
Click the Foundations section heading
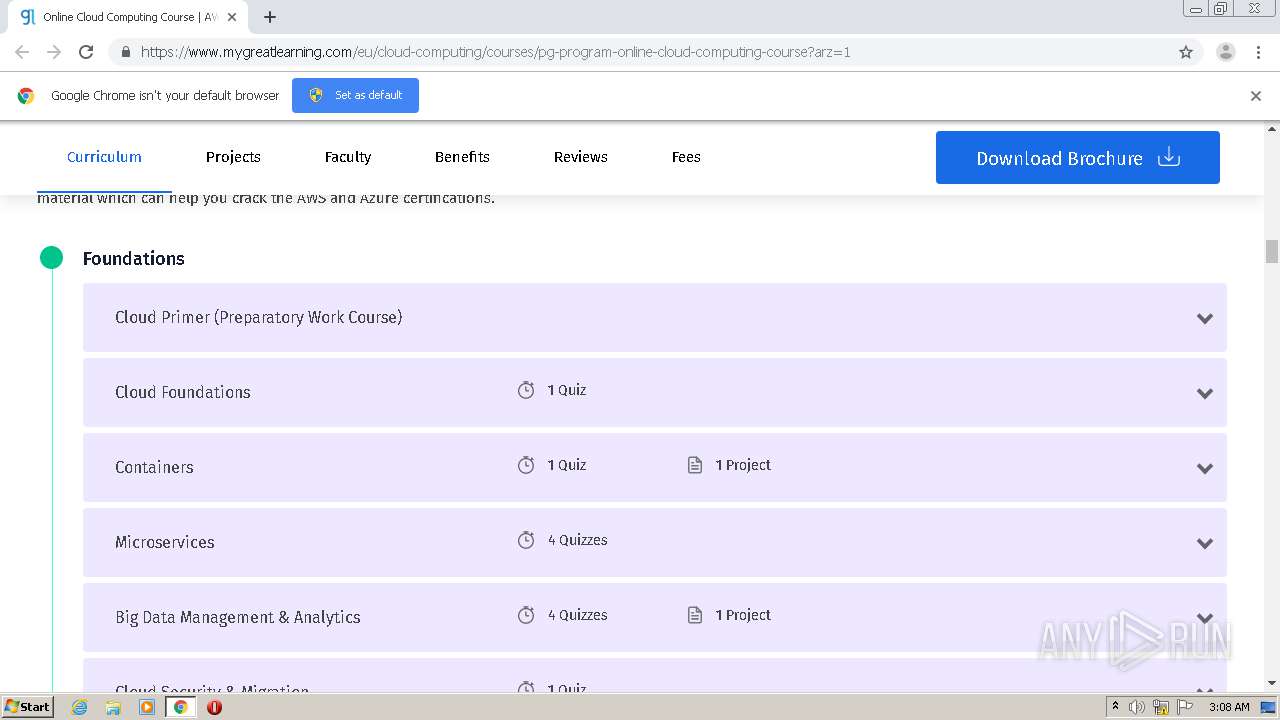134,258
